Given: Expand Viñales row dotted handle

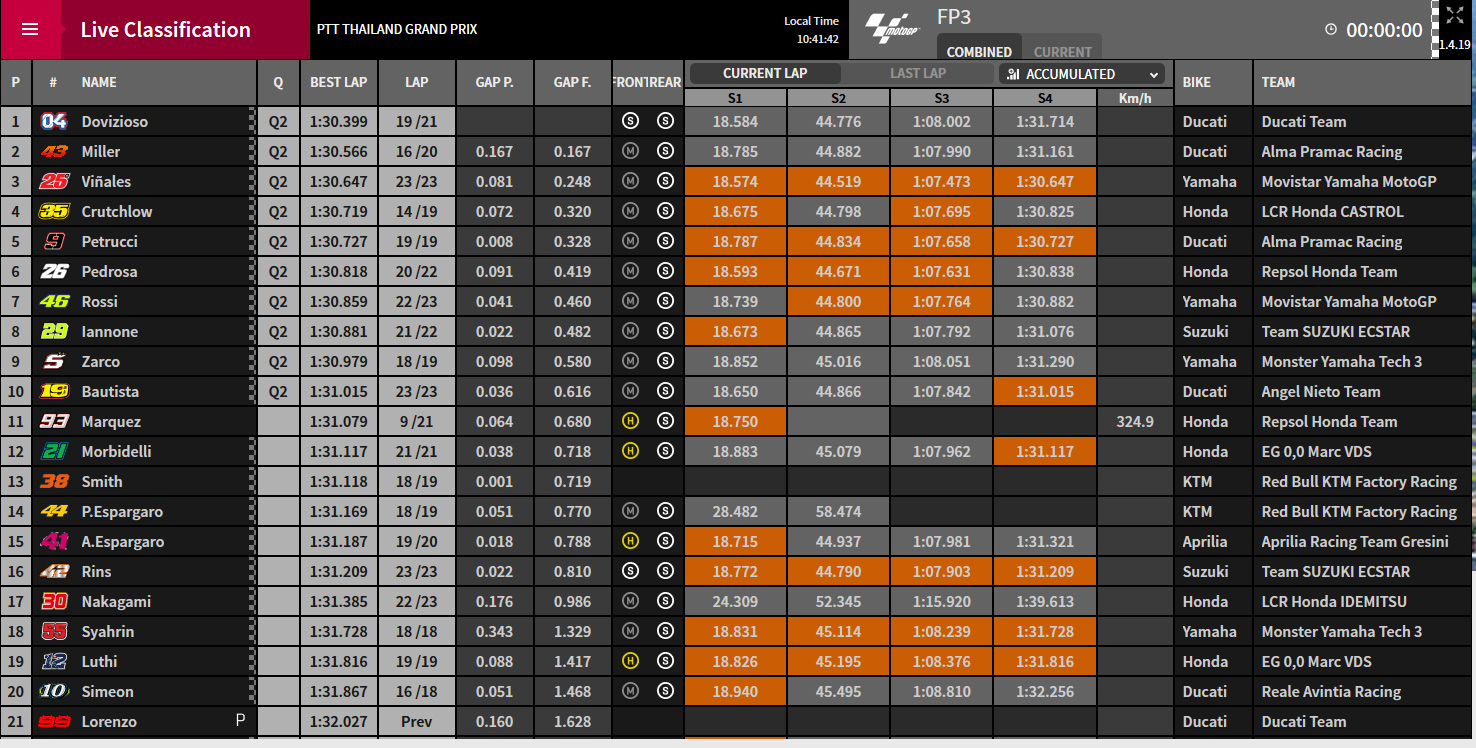Looking at the screenshot, I should coord(252,181).
